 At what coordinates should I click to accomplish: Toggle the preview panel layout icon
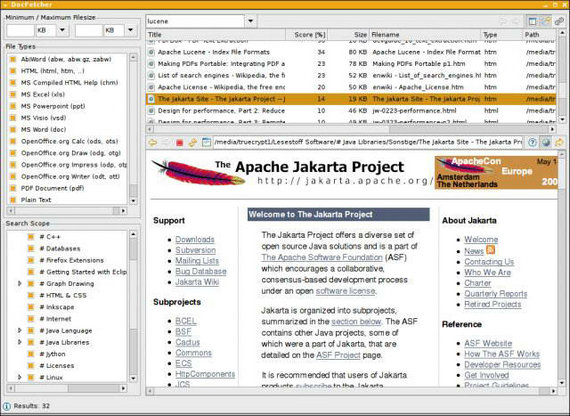click(x=533, y=21)
